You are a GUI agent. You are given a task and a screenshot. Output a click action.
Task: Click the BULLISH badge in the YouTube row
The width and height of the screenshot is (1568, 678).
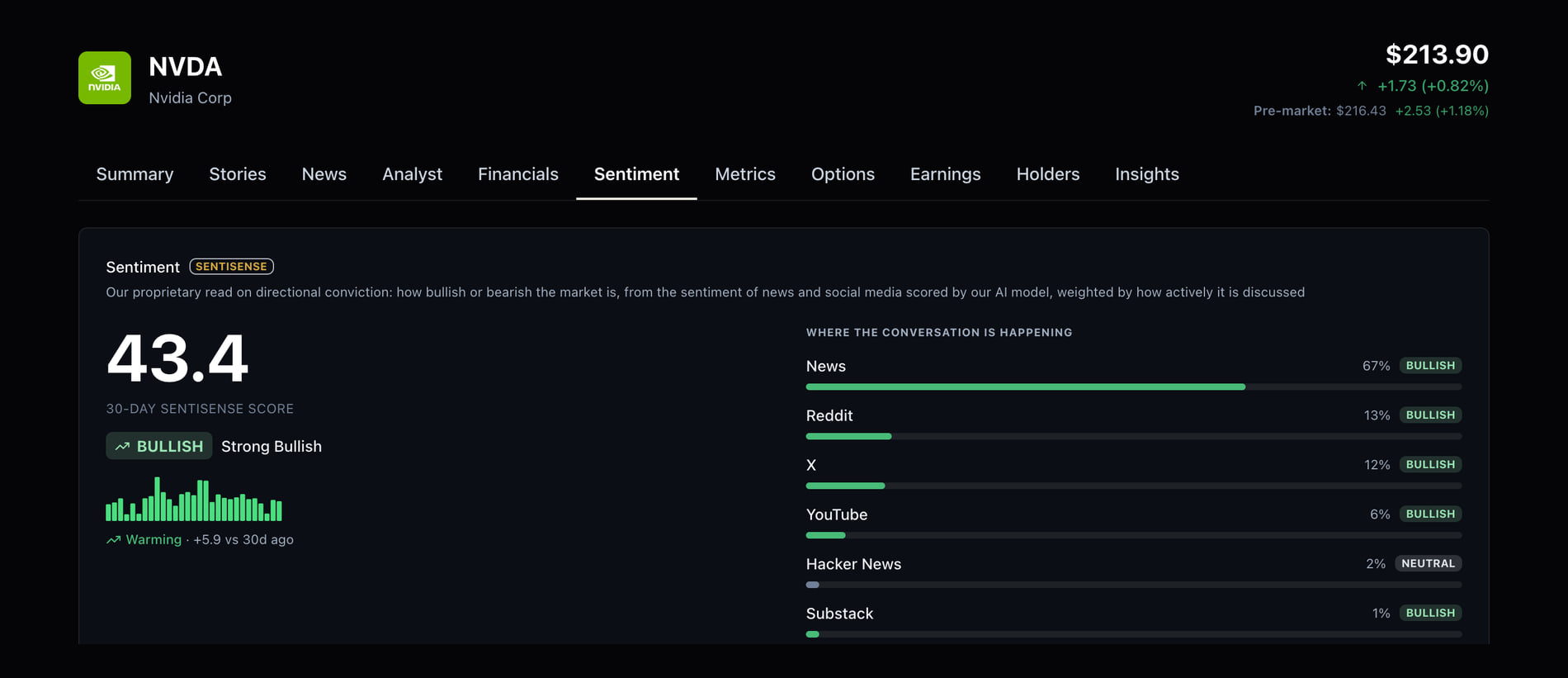[1430, 514]
